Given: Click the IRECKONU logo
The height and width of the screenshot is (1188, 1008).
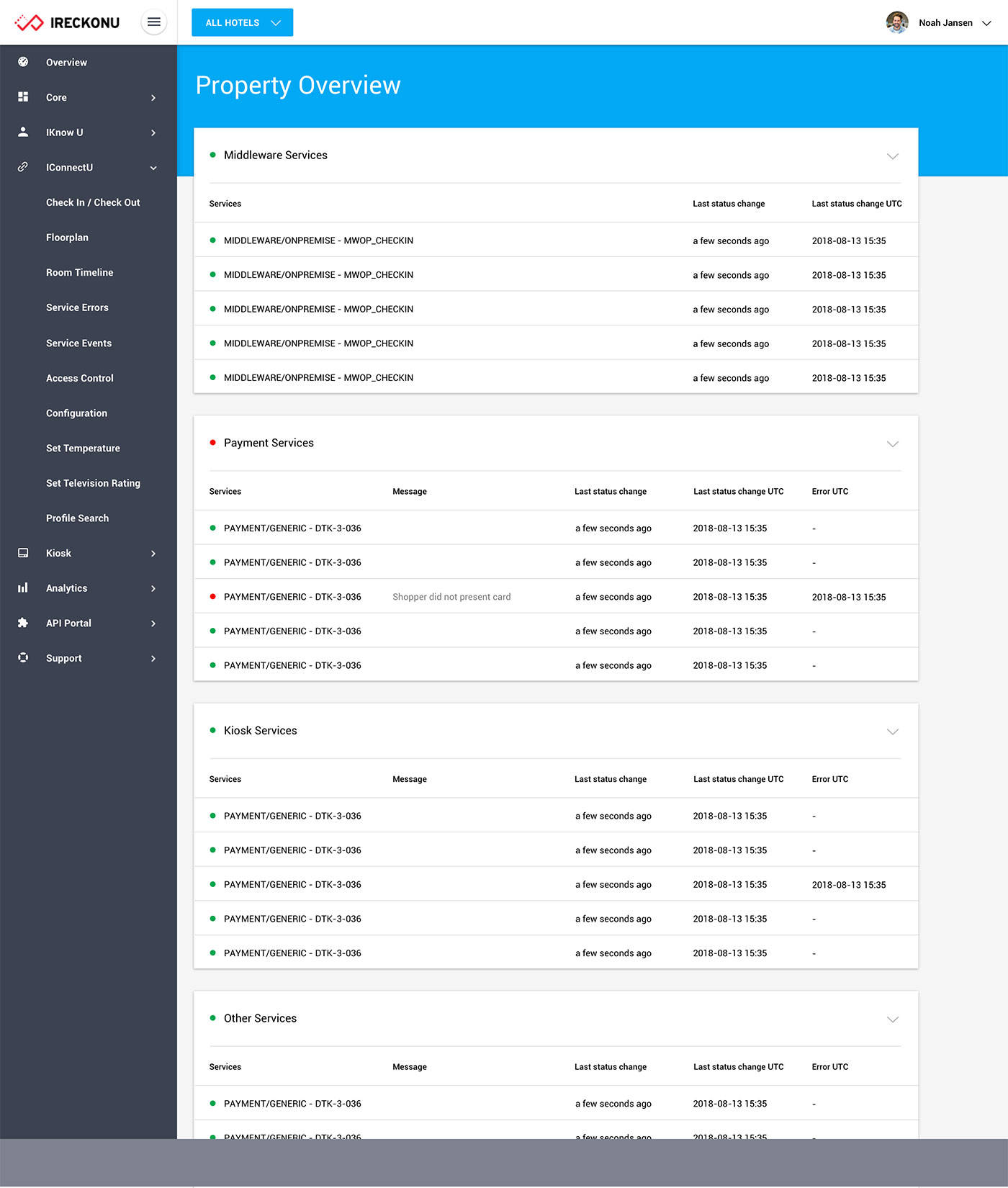Looking at the screenshot, I should (67, 22).
